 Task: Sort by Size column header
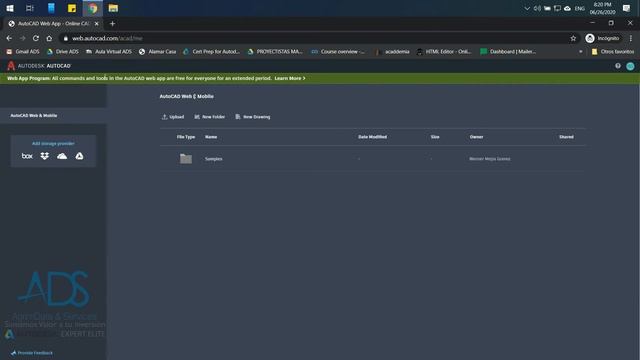(x=435, y=137)
